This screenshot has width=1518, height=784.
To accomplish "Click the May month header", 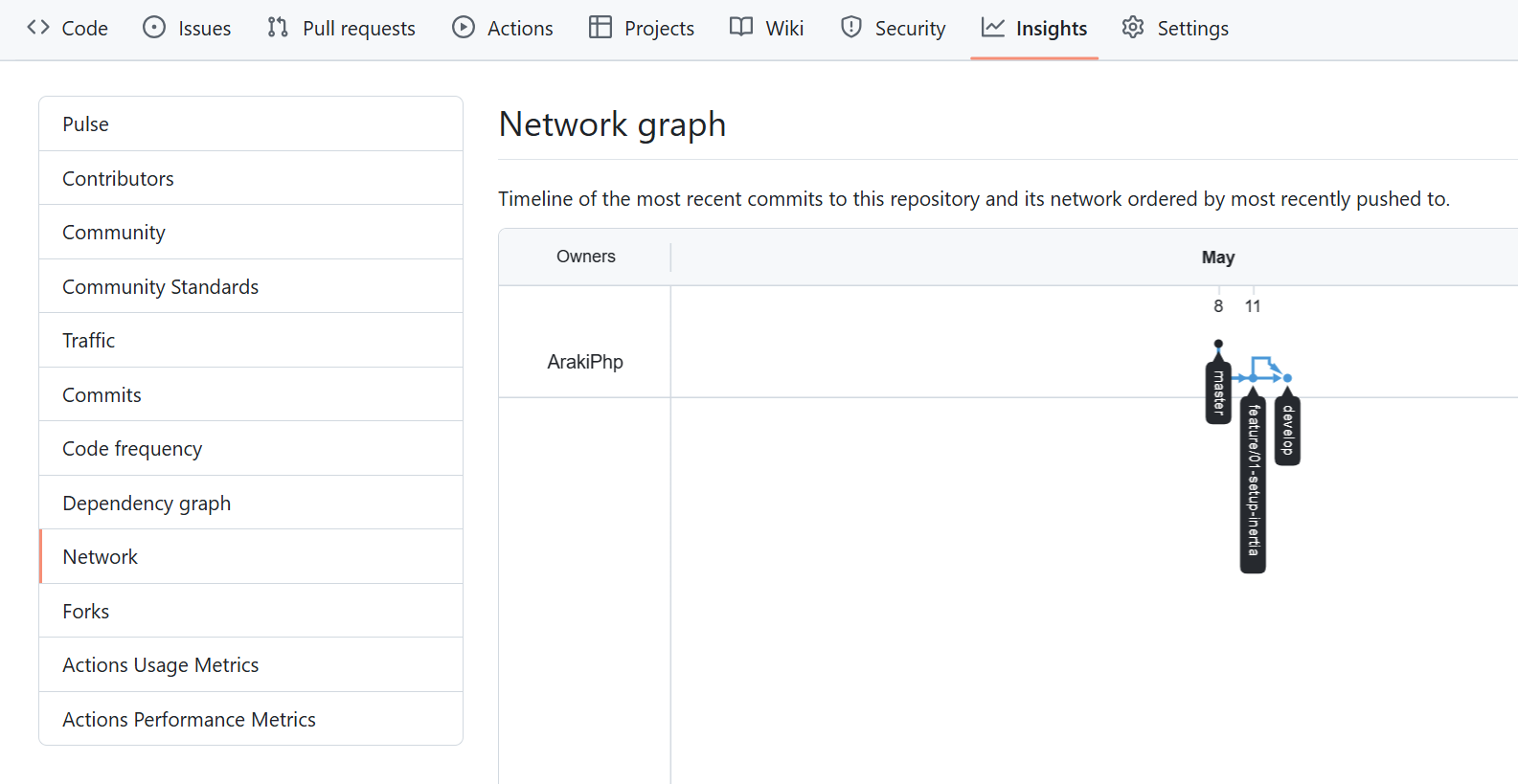I will 1218,258.
